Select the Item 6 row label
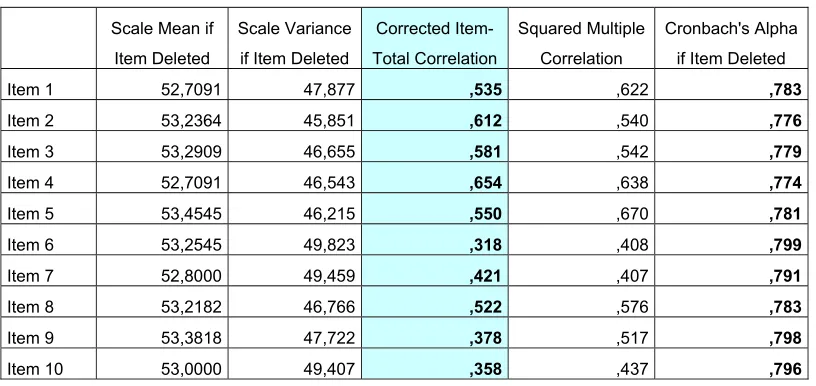 point(30,245)
